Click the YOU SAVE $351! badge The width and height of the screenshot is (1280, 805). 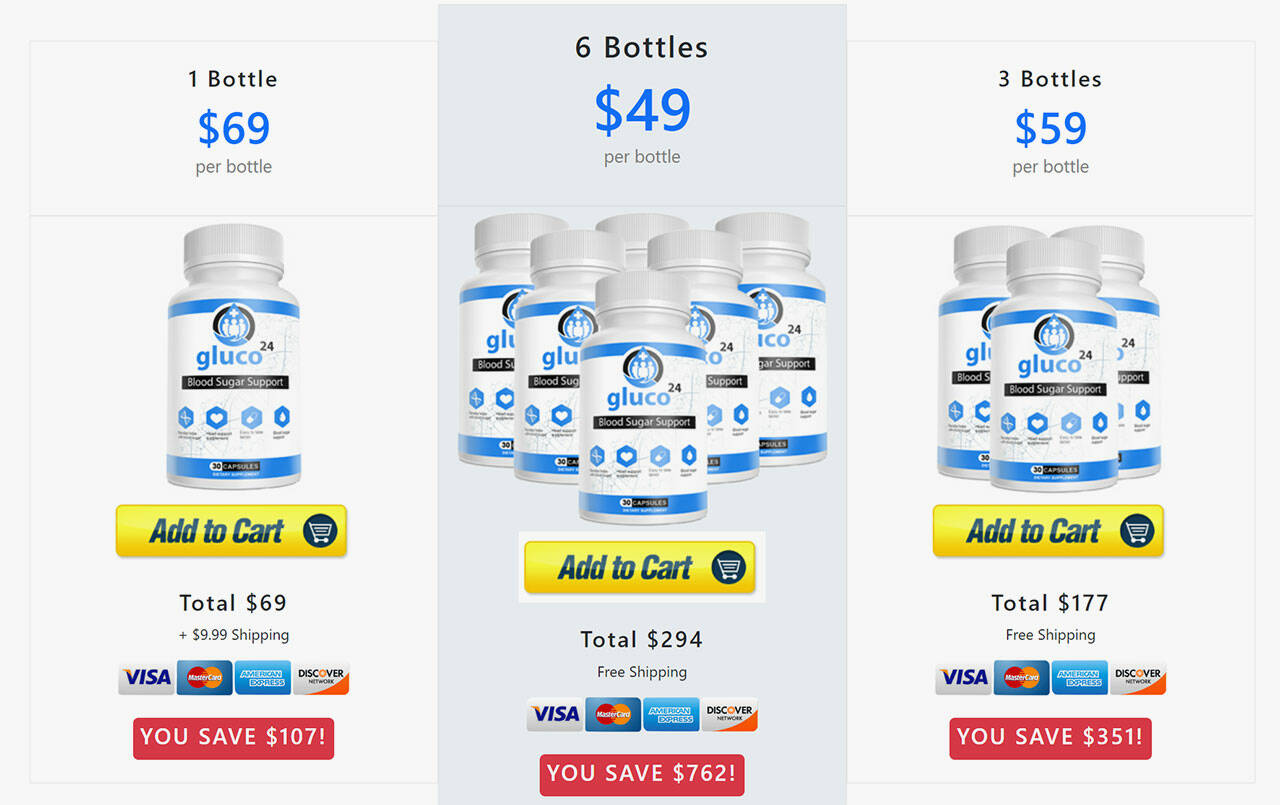tap(1050, 738)
